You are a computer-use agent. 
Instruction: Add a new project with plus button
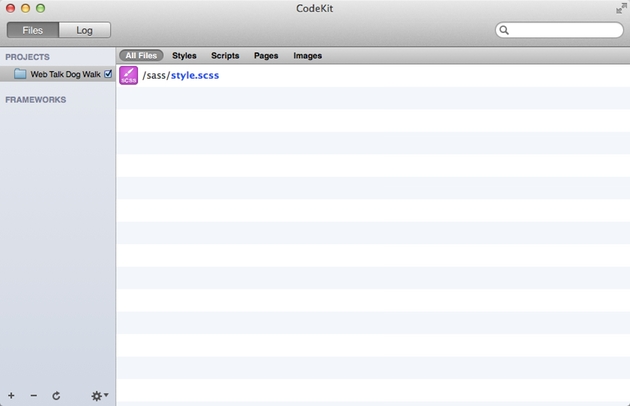point(11,396)
